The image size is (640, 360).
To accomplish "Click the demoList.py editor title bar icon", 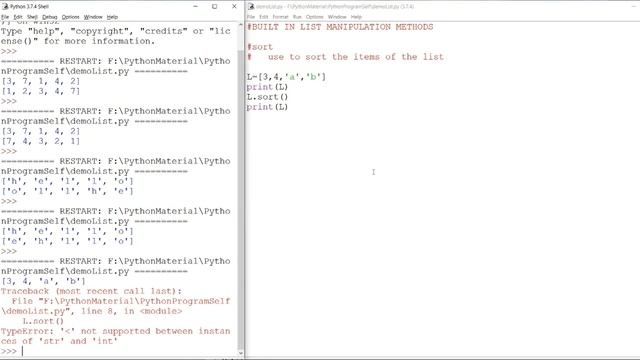I will [251, 7].
